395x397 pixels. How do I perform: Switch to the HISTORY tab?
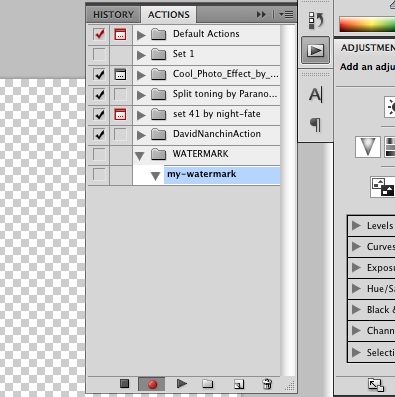[x=113, y=15]
